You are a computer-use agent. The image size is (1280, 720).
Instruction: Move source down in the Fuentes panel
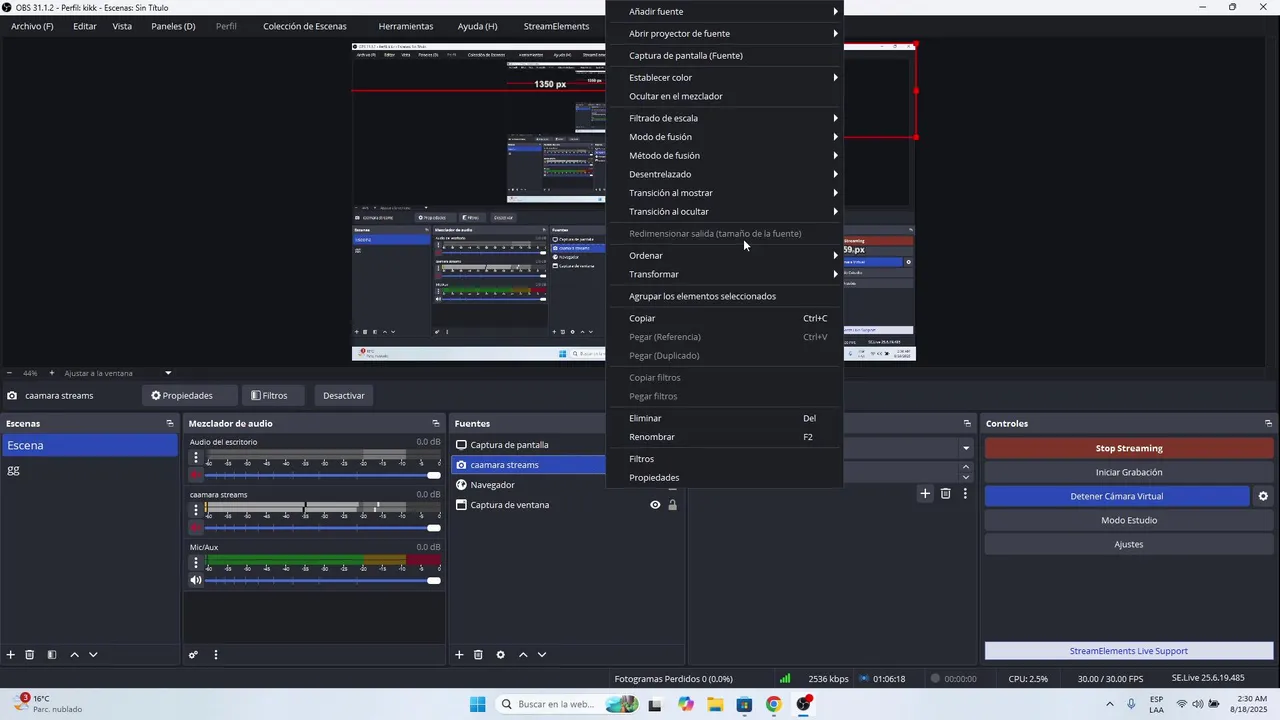[541, 655]
